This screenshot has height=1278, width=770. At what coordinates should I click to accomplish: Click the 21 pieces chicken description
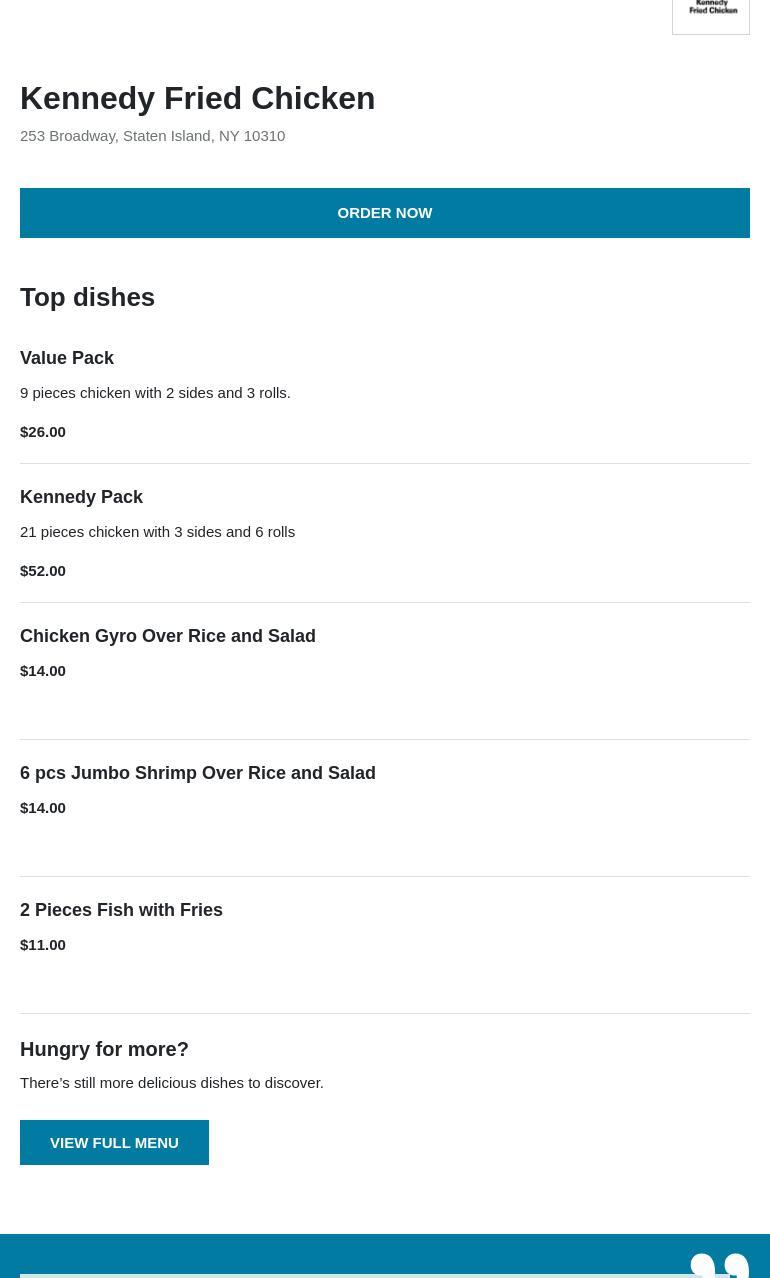coord(157,531)
